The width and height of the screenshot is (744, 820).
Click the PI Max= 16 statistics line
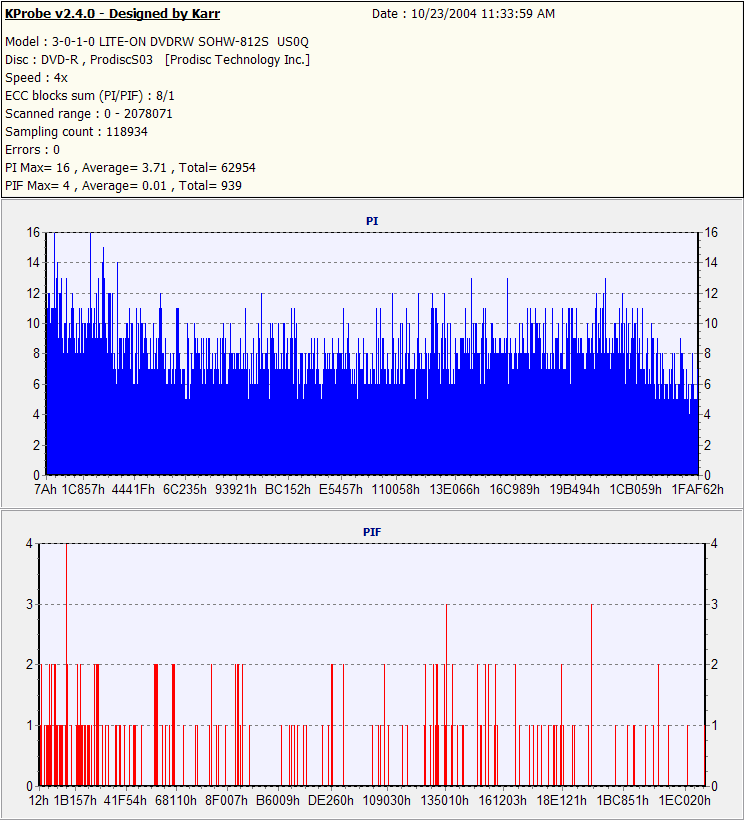130,168
